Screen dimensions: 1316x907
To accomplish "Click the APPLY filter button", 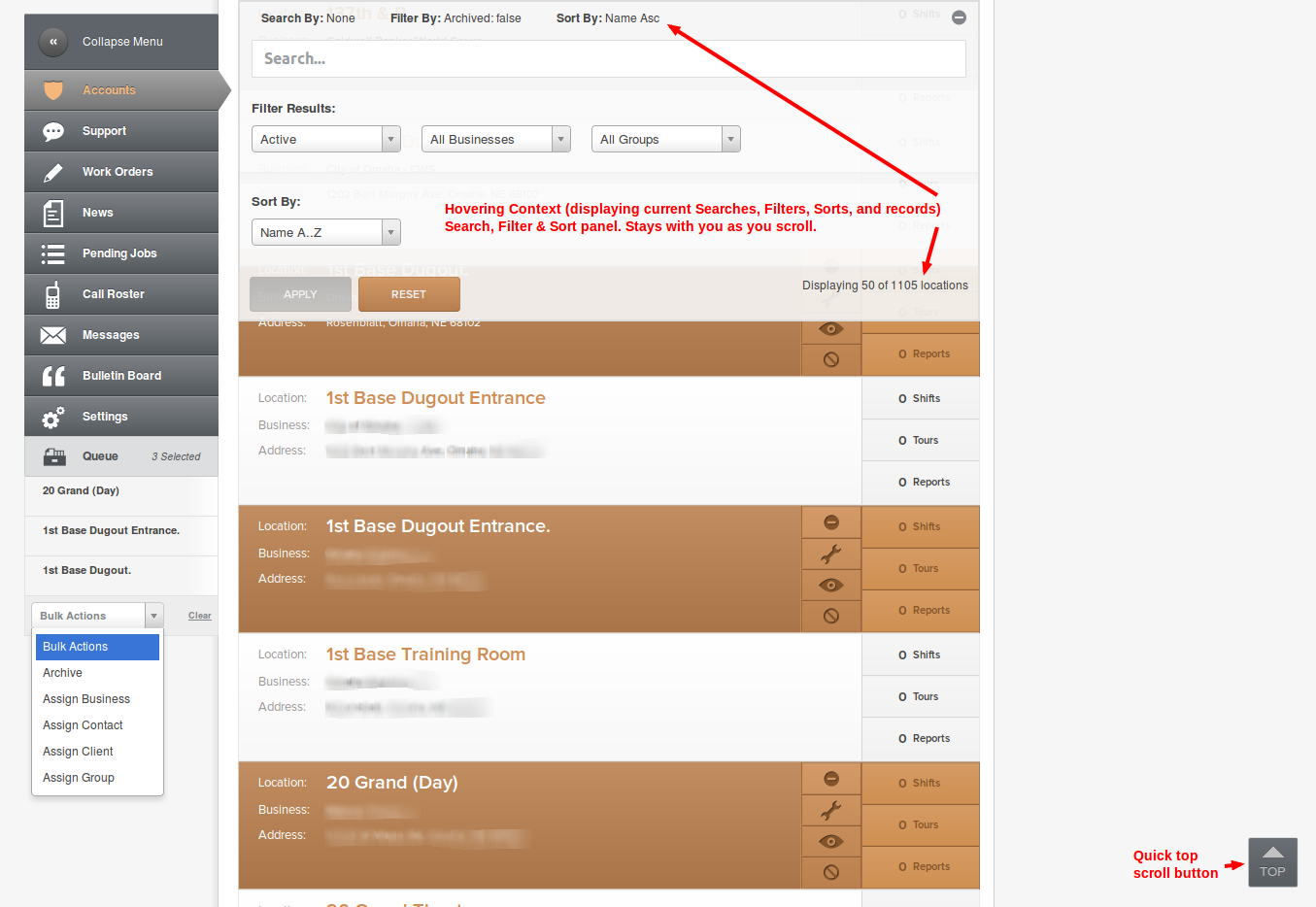I will 300,294.
